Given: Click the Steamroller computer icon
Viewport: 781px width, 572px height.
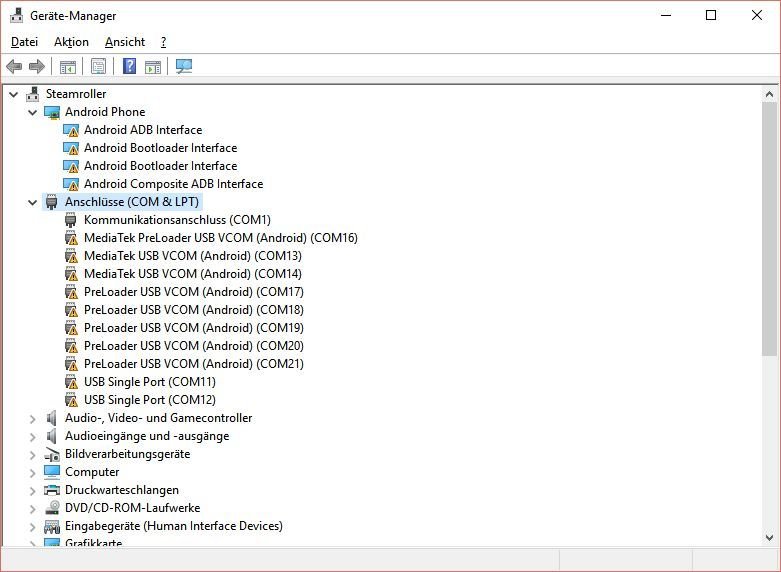Looking at the screenshot, I should pos(33,94).
